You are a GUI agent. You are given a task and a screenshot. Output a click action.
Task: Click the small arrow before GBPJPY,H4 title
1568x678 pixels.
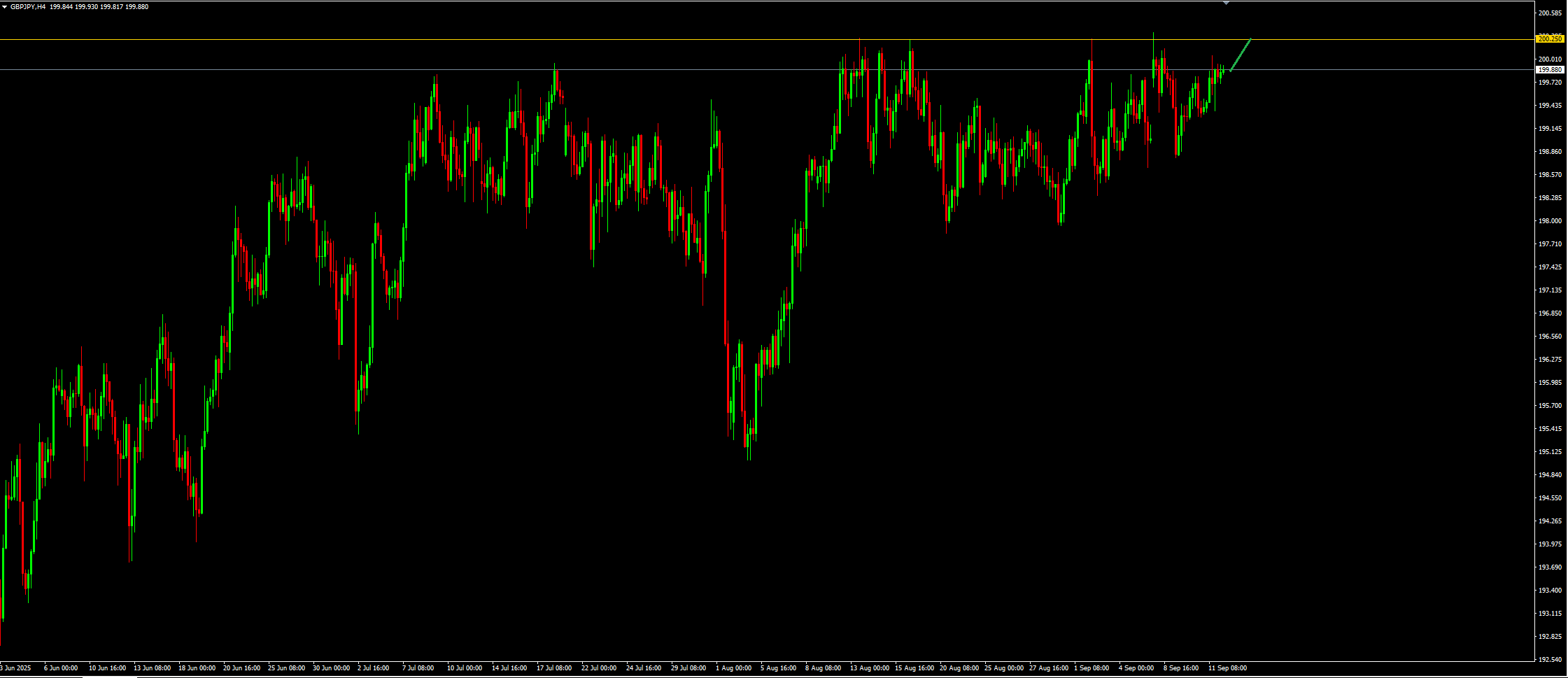click(5, 7)
